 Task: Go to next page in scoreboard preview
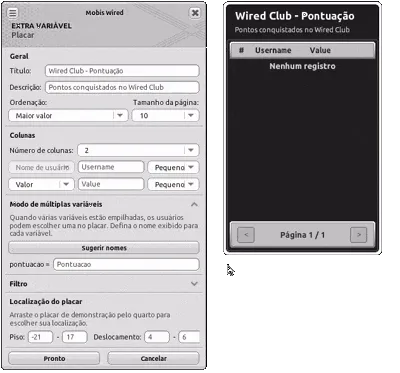[x=359, y=235]
